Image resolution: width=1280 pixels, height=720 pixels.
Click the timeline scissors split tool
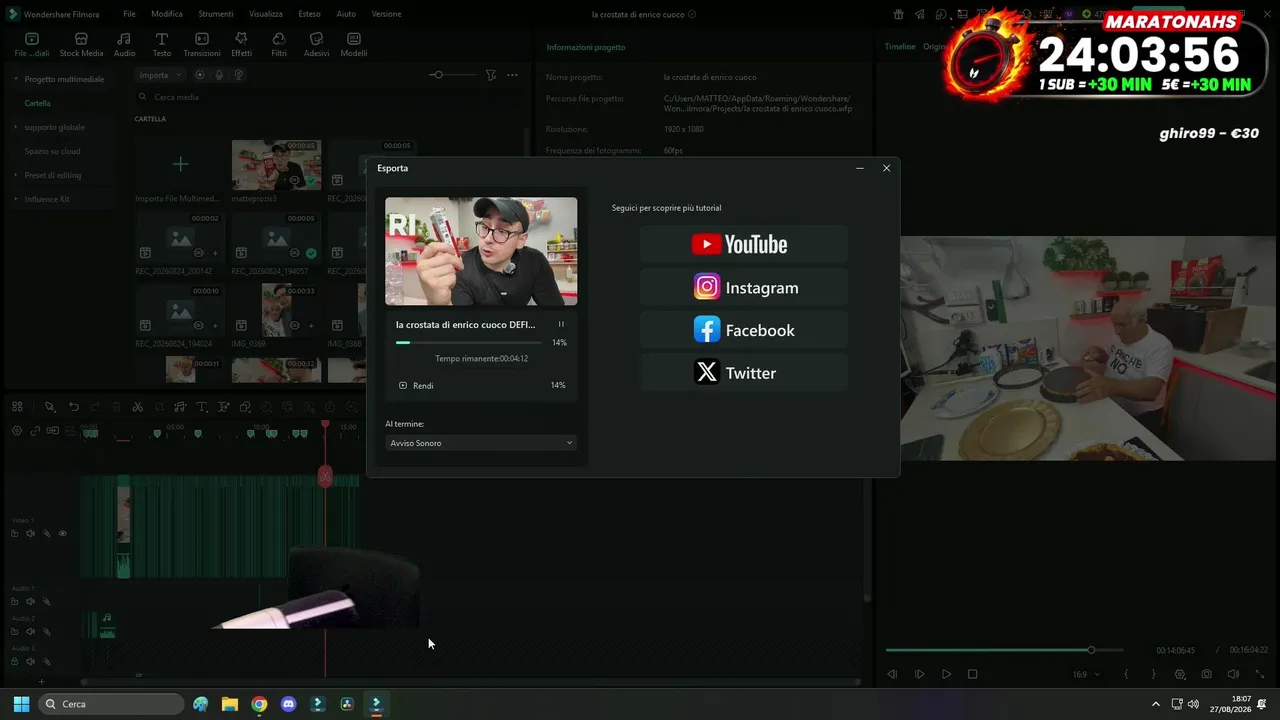coord(138,407)
